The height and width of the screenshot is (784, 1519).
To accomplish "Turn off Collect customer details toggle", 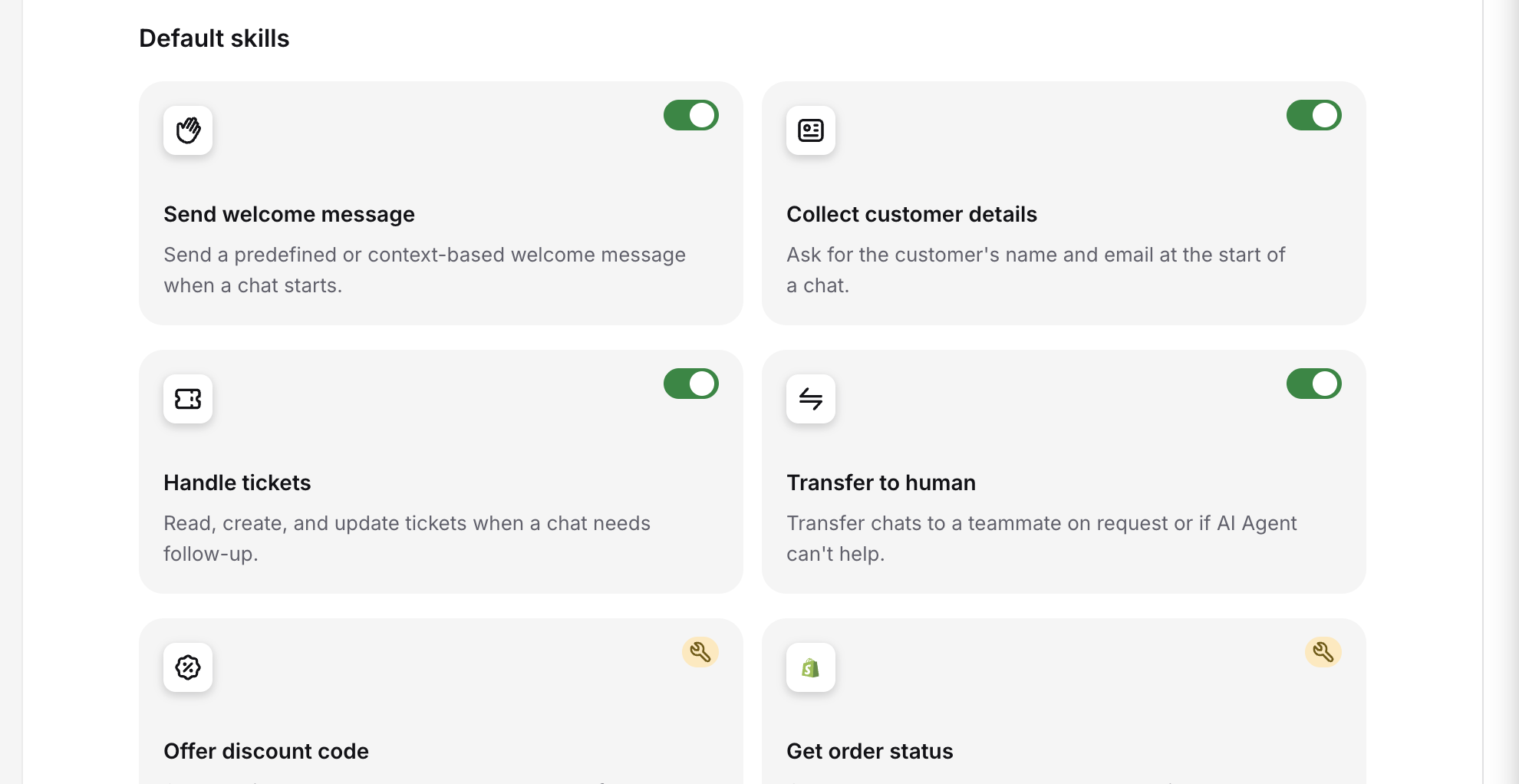I will click(1314, 115).
